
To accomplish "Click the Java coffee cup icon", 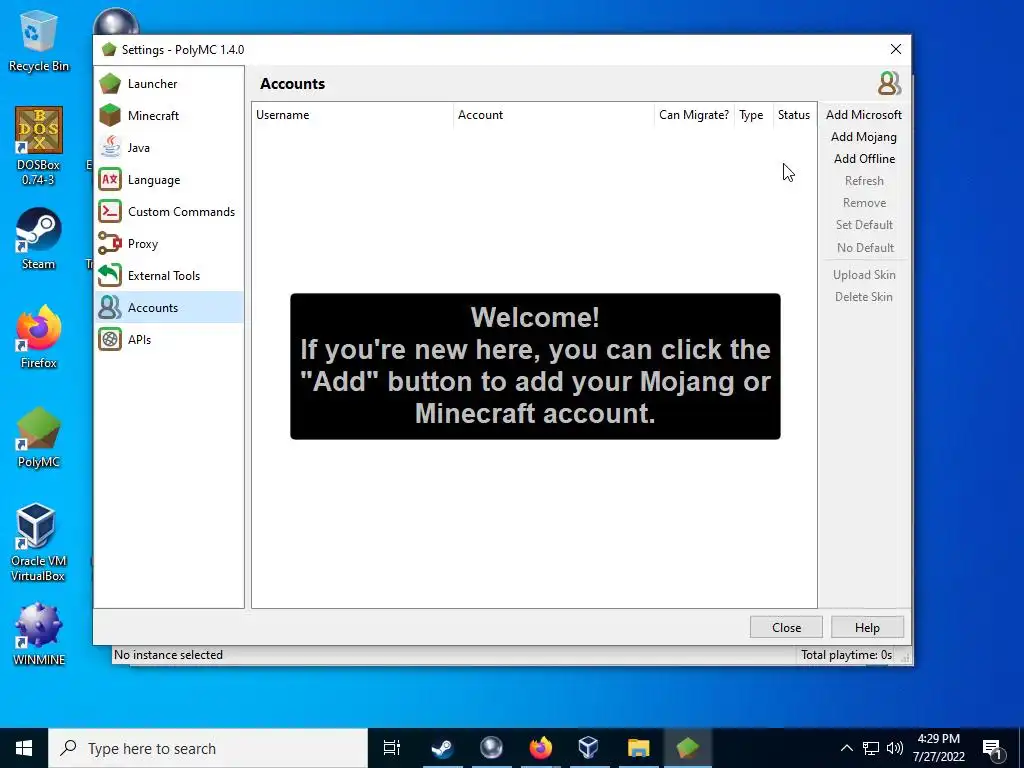I will 110,148.
